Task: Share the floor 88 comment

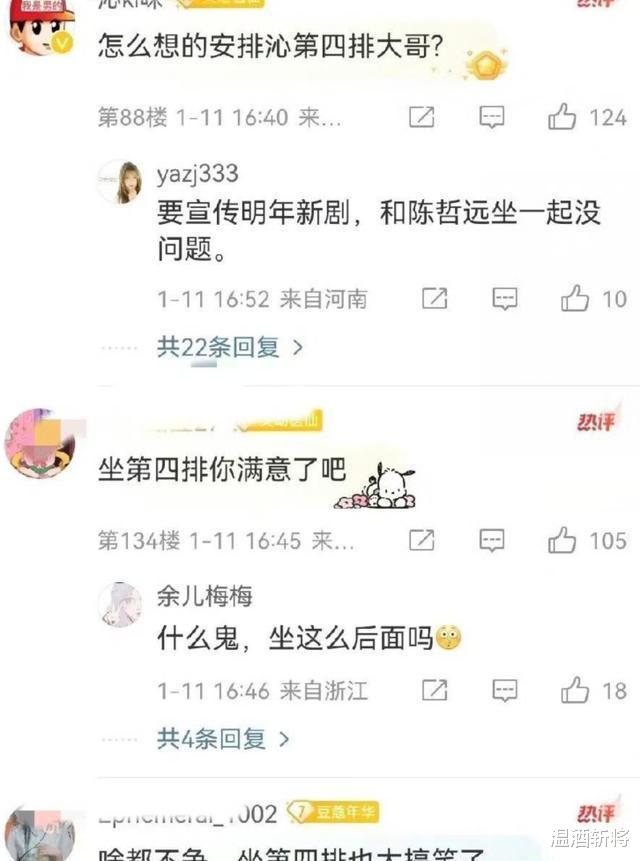Action: (x=422, y=117)
